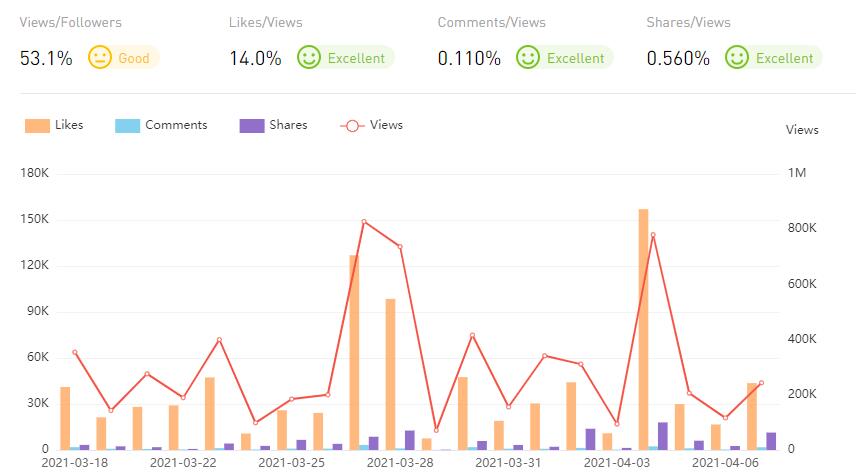859x476 pixels.
Task: Click the orange Likes legend swatch
Action: pos(38,126)
